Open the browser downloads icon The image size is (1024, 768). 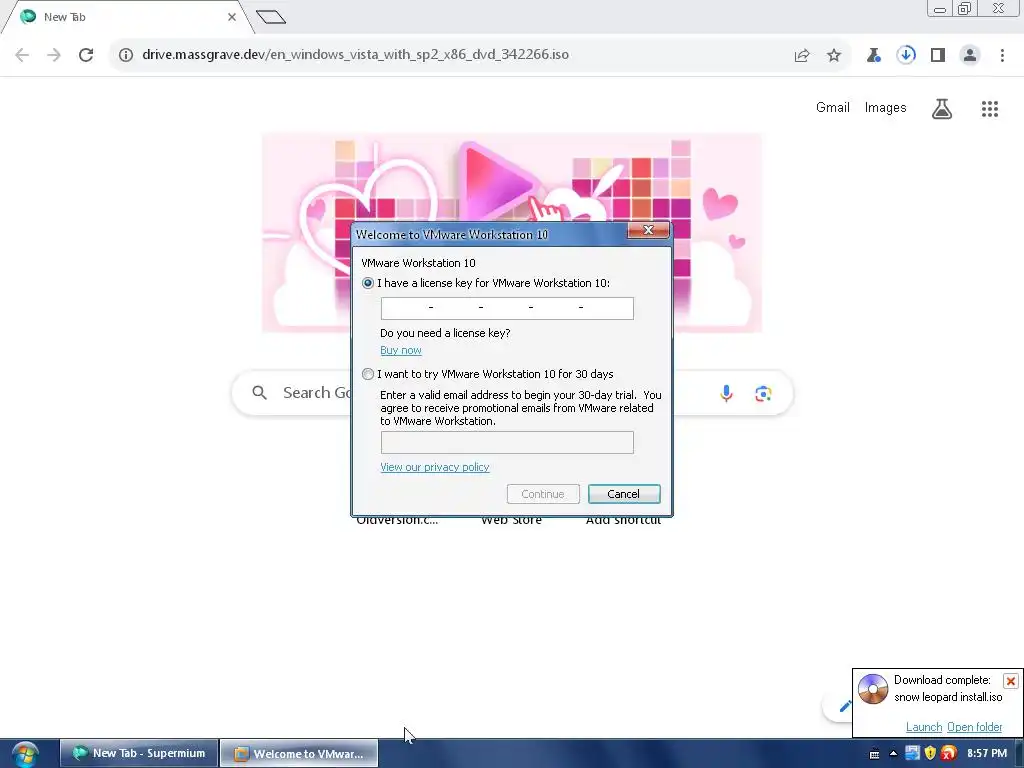906,55
